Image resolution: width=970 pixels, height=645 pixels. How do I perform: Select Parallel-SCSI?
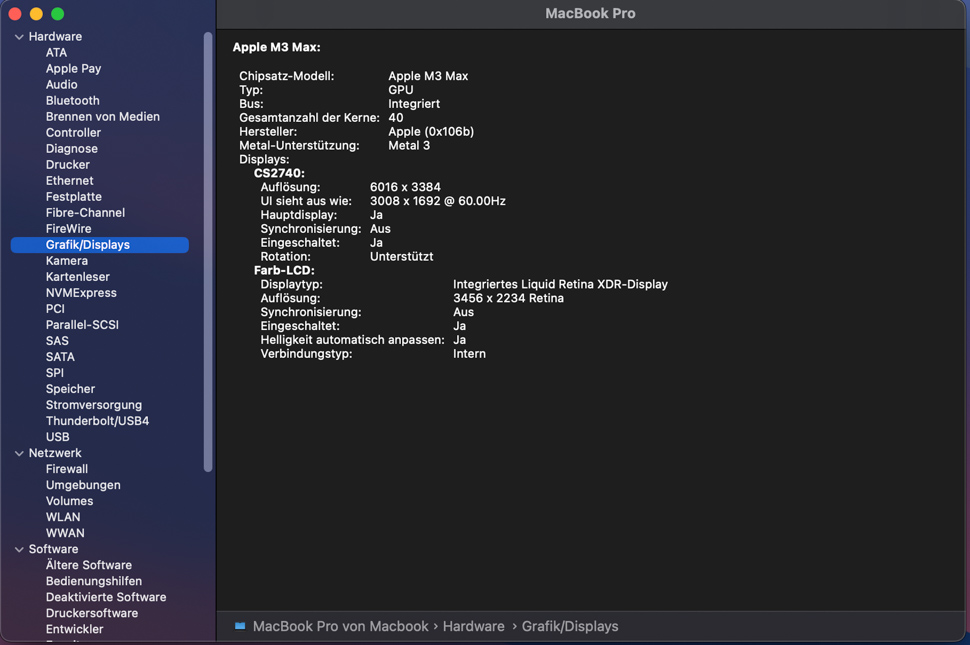point(82,325)
